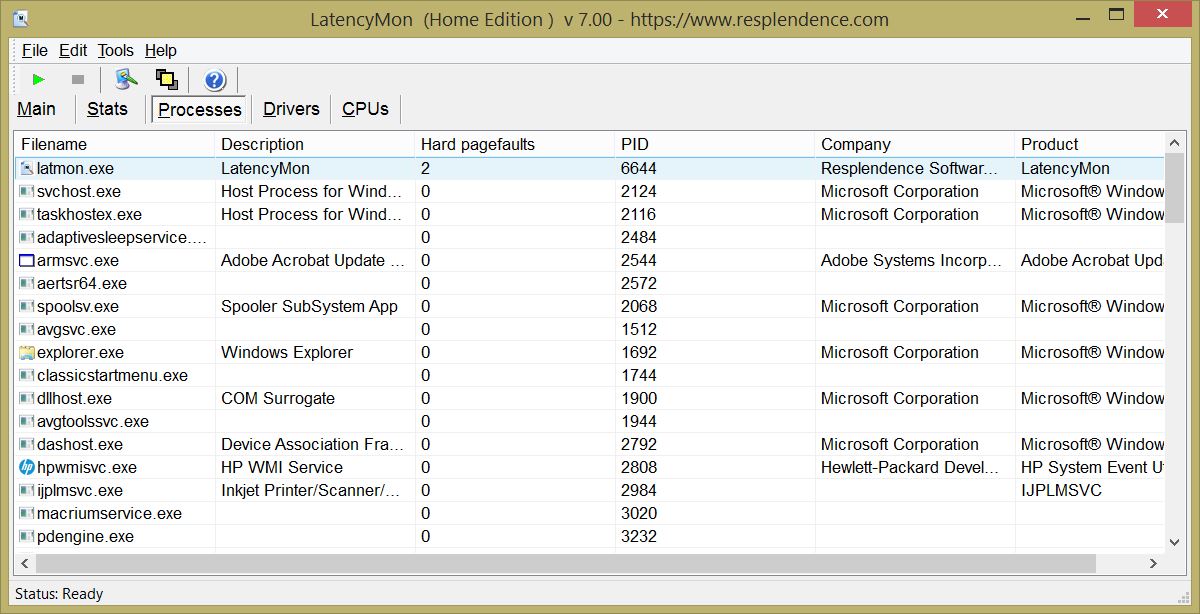Sort by the PID column header

click(x=715, y=144)
